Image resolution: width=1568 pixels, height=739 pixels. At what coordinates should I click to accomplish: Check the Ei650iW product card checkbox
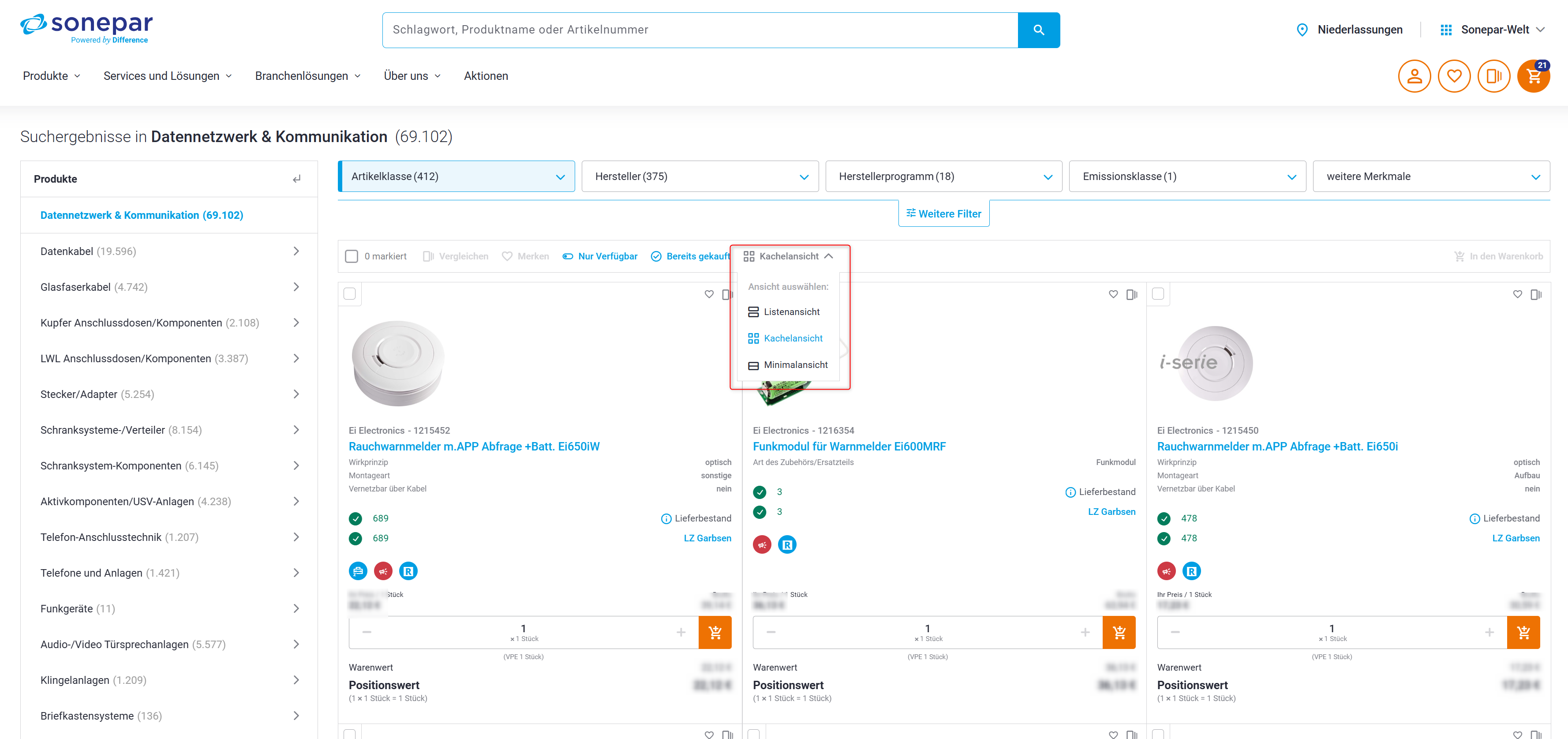click(349, 294)
